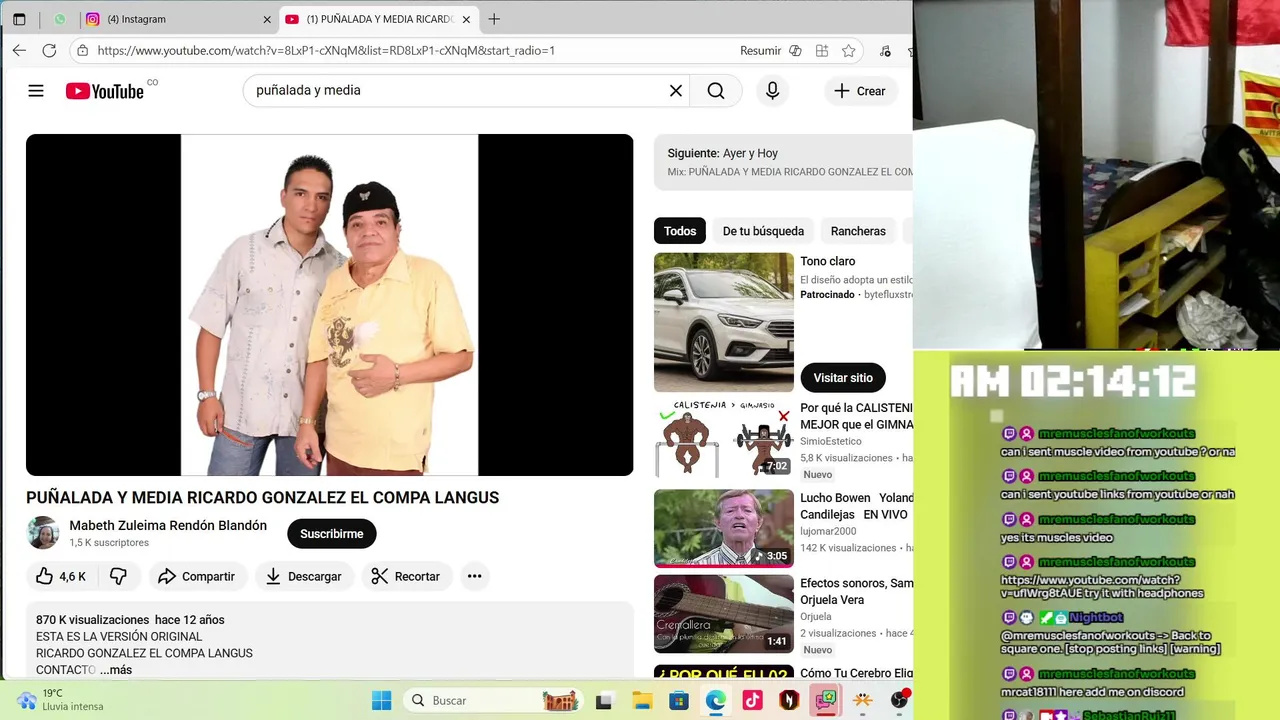Open the split screen icon in address bar
Viewport: 1280px width, 720px height.
coord(822,50)
